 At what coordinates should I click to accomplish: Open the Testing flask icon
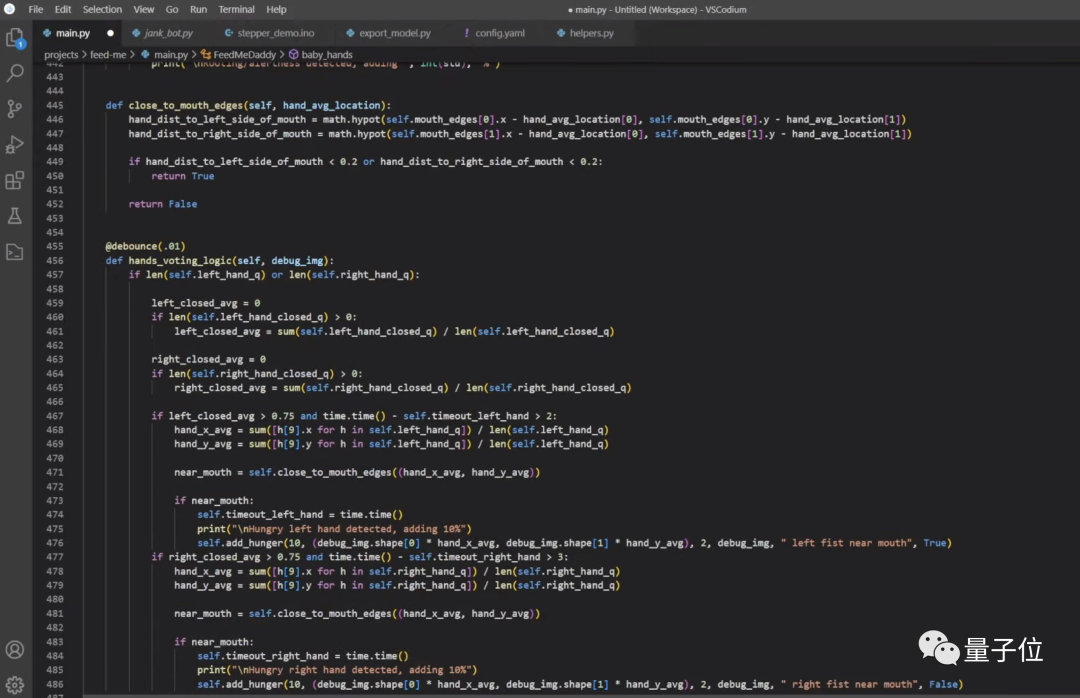tap(15, 216)
